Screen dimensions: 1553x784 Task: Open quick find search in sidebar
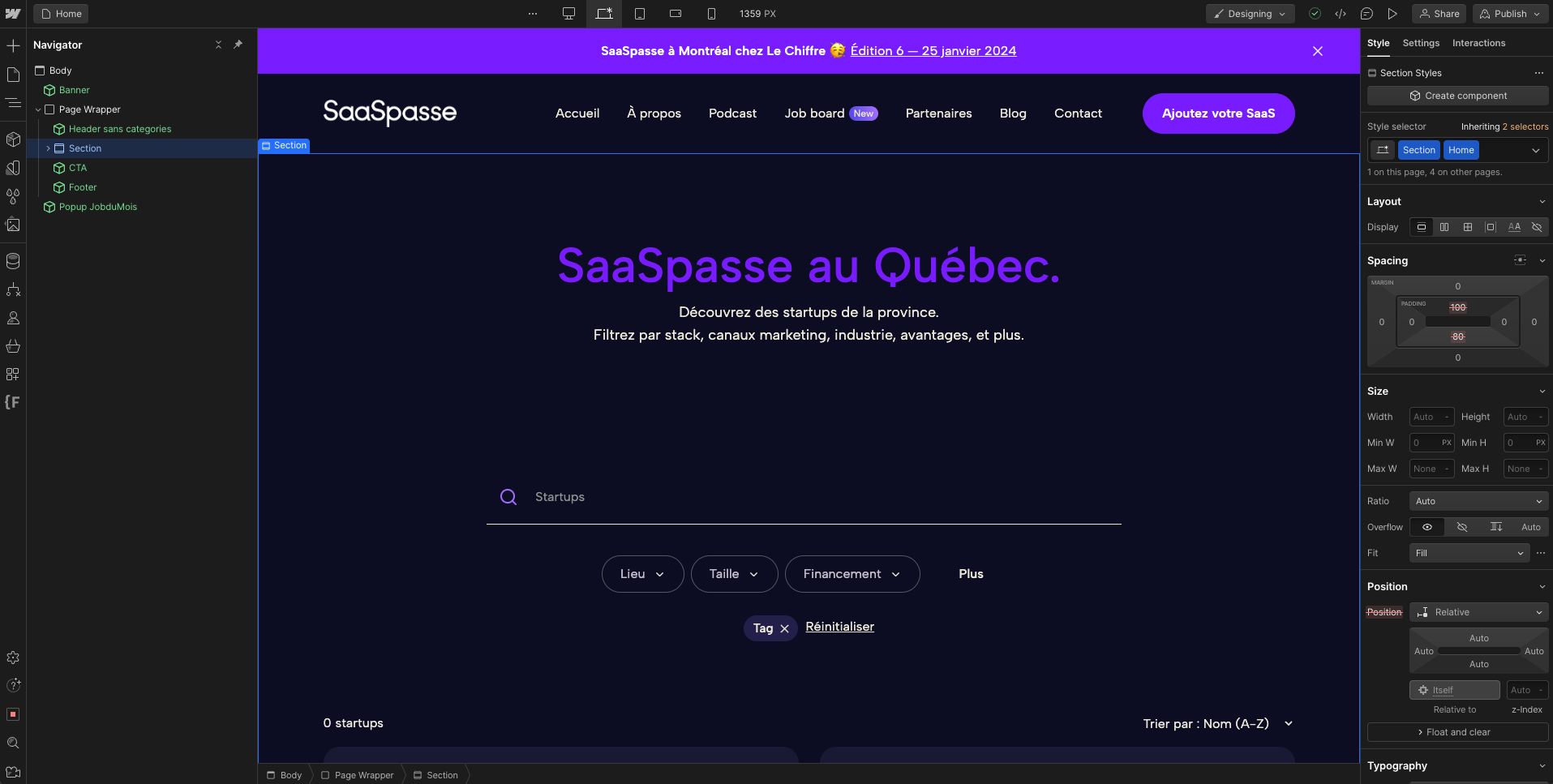pyautogui.click(x=13, y=743)
